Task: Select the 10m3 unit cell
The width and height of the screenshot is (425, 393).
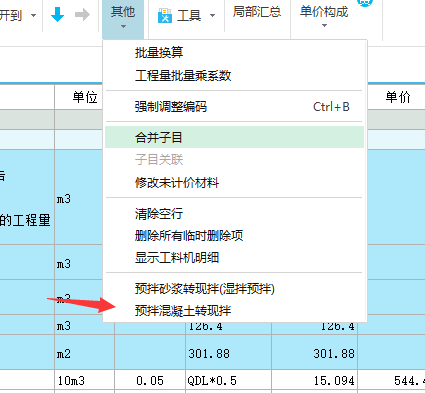Action: [85, 380]
